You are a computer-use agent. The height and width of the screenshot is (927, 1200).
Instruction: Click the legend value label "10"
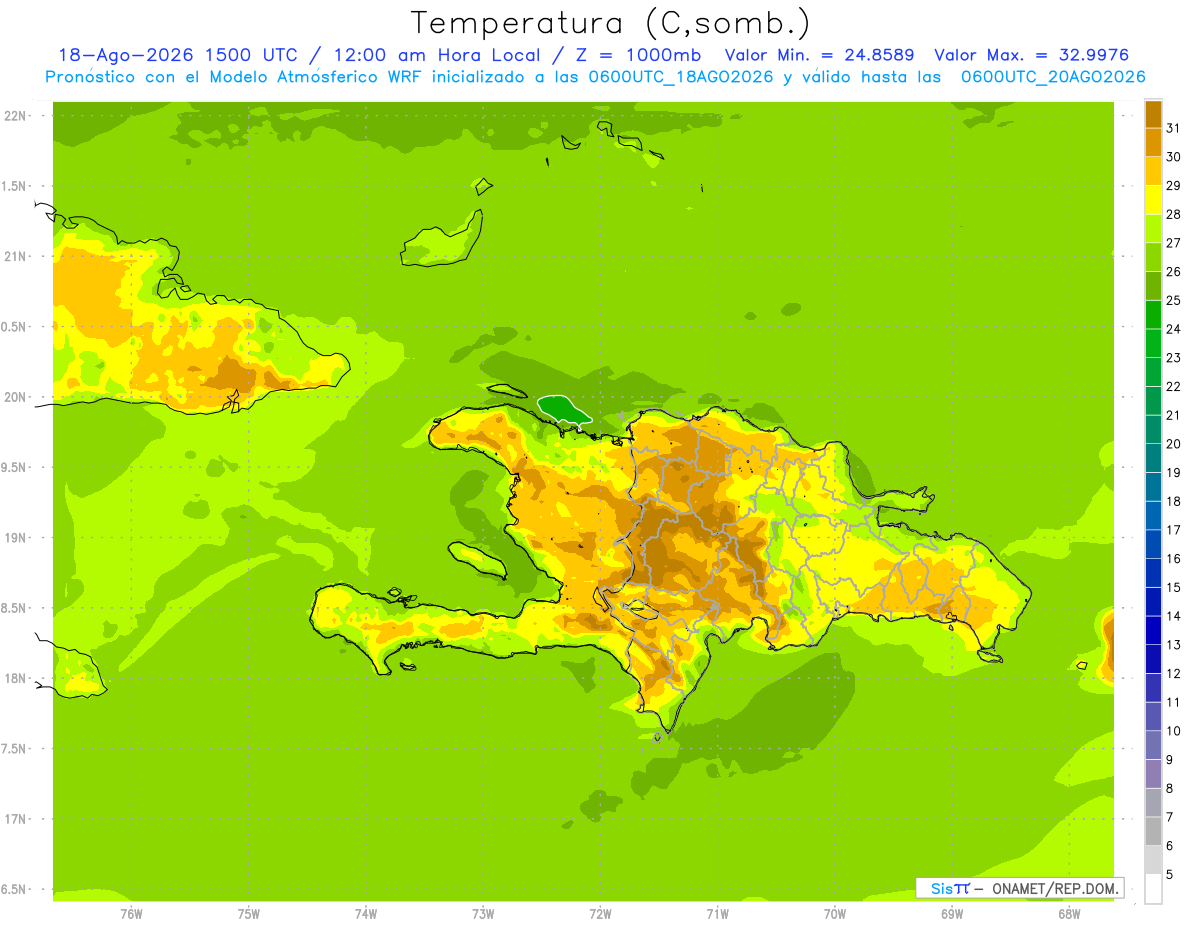tap(1173, 731)
